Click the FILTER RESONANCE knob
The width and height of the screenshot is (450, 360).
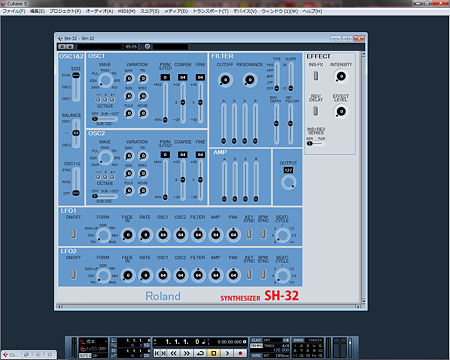250,80
